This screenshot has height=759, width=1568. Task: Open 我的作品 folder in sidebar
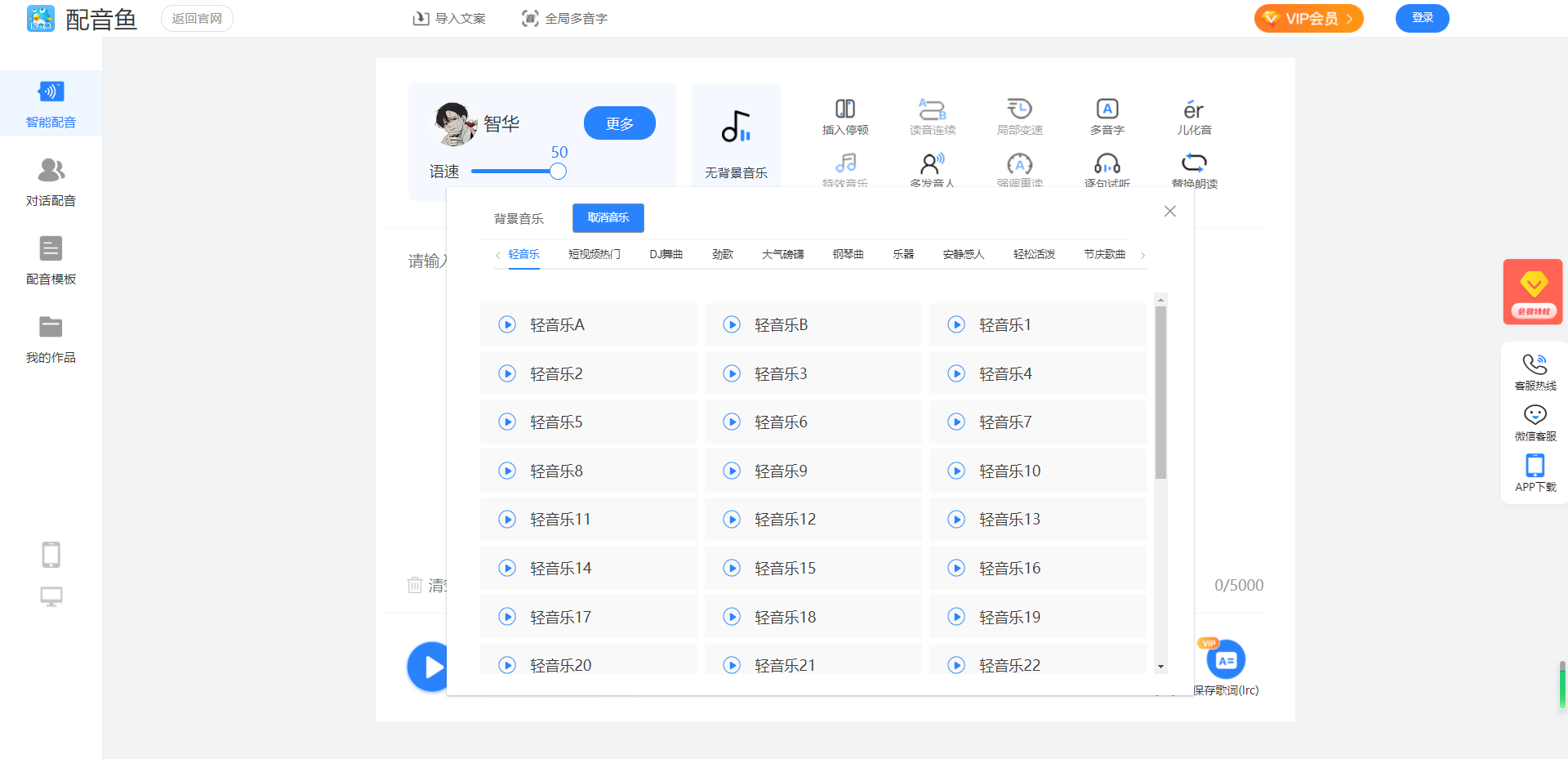[51, 339]
